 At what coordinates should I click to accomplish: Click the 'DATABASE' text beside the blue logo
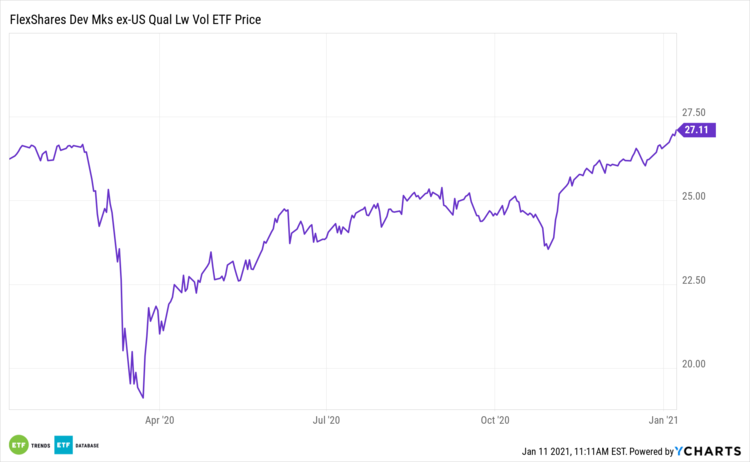[90, 444]
